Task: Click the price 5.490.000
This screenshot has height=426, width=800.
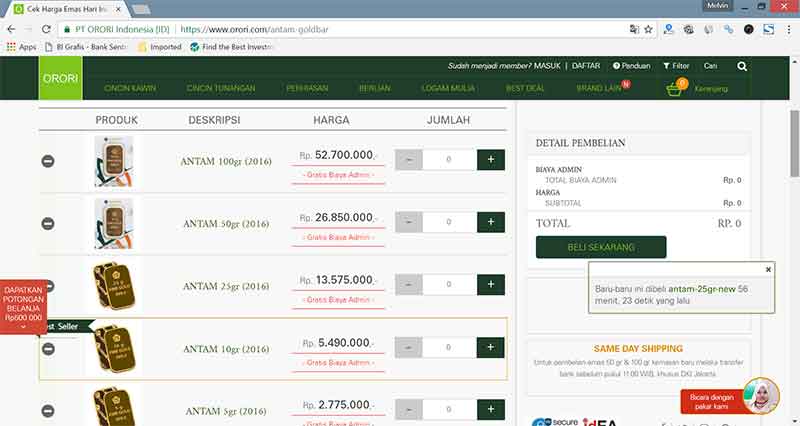Action: (x=344, y=343)
